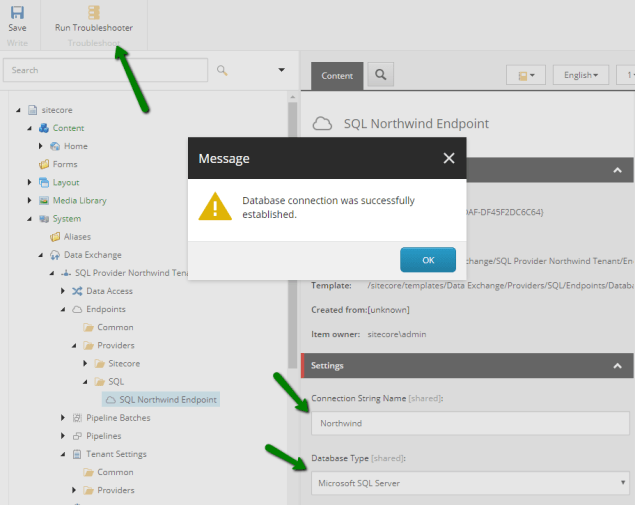
Task: Close the Message dialog with X
Action: tap(448, 158)
